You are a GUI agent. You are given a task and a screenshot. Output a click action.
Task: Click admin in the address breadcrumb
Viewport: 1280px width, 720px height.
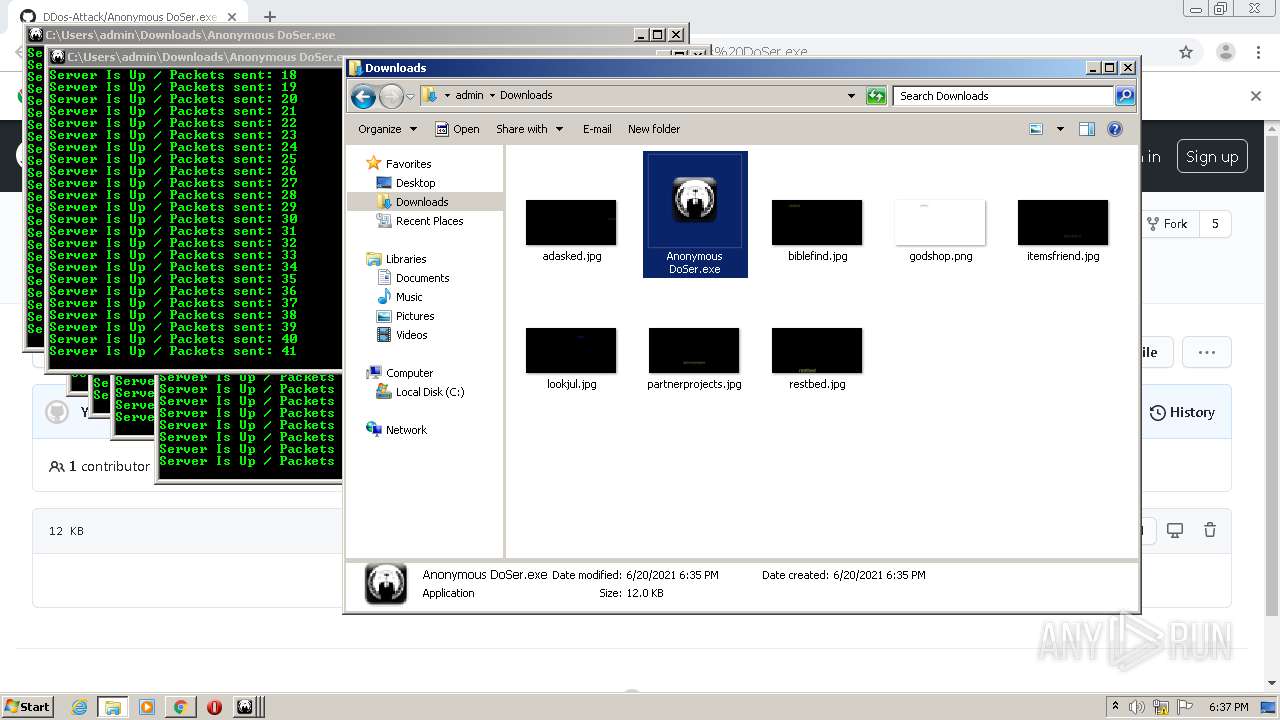[469, 96]
